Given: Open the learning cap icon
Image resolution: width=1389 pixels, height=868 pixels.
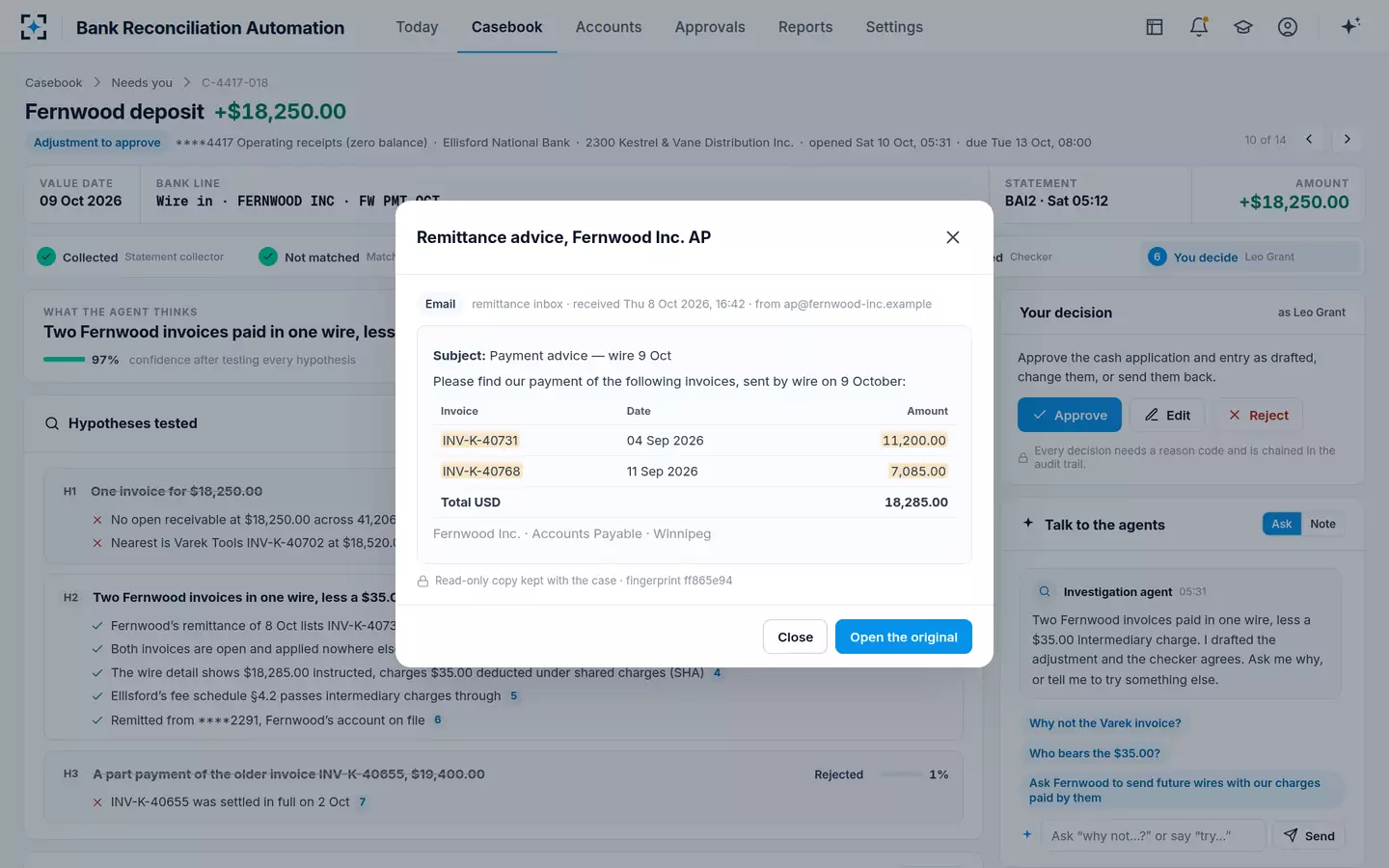Looking at the screenshot, I should pyautogui.click(x=1243, y=27).
